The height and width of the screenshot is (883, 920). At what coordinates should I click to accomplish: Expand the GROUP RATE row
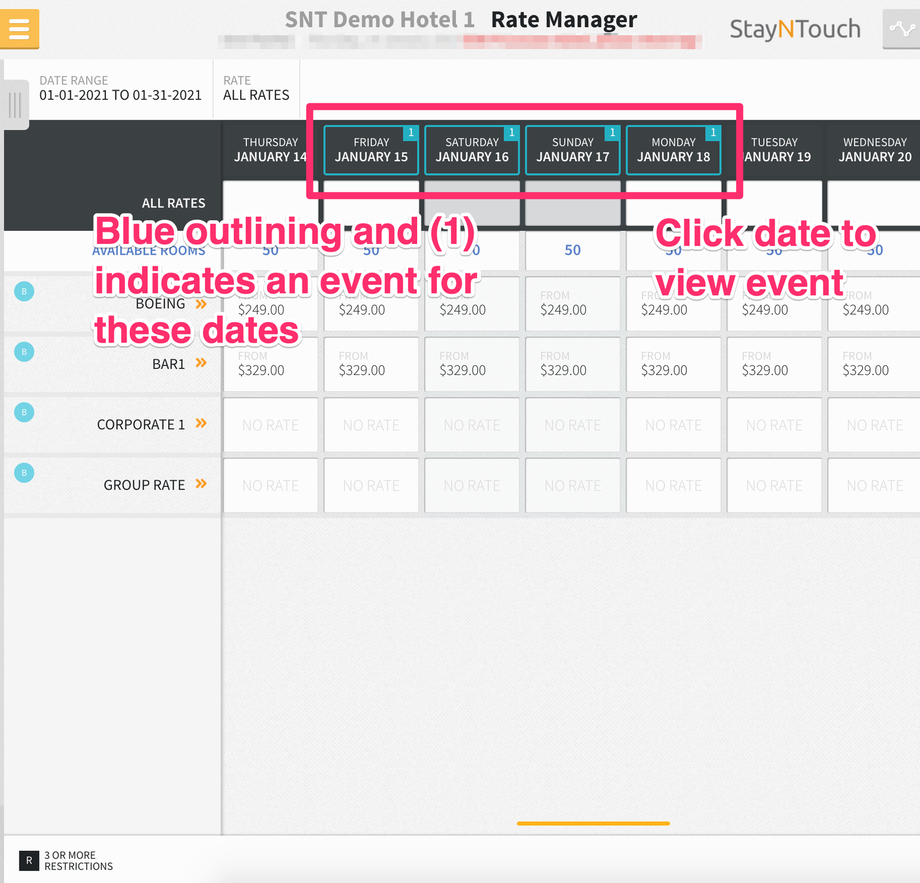[201, 483]
